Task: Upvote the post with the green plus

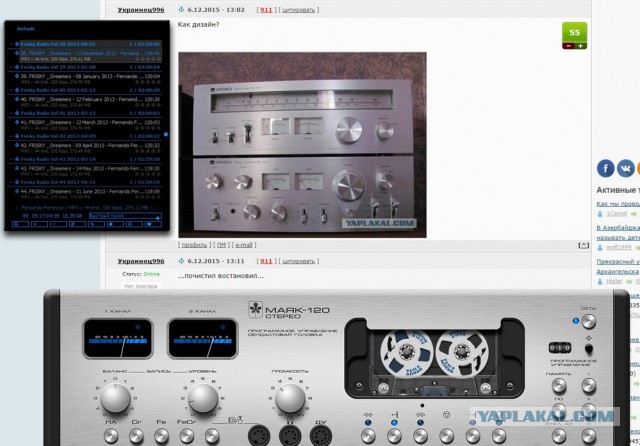Action: 580,46
